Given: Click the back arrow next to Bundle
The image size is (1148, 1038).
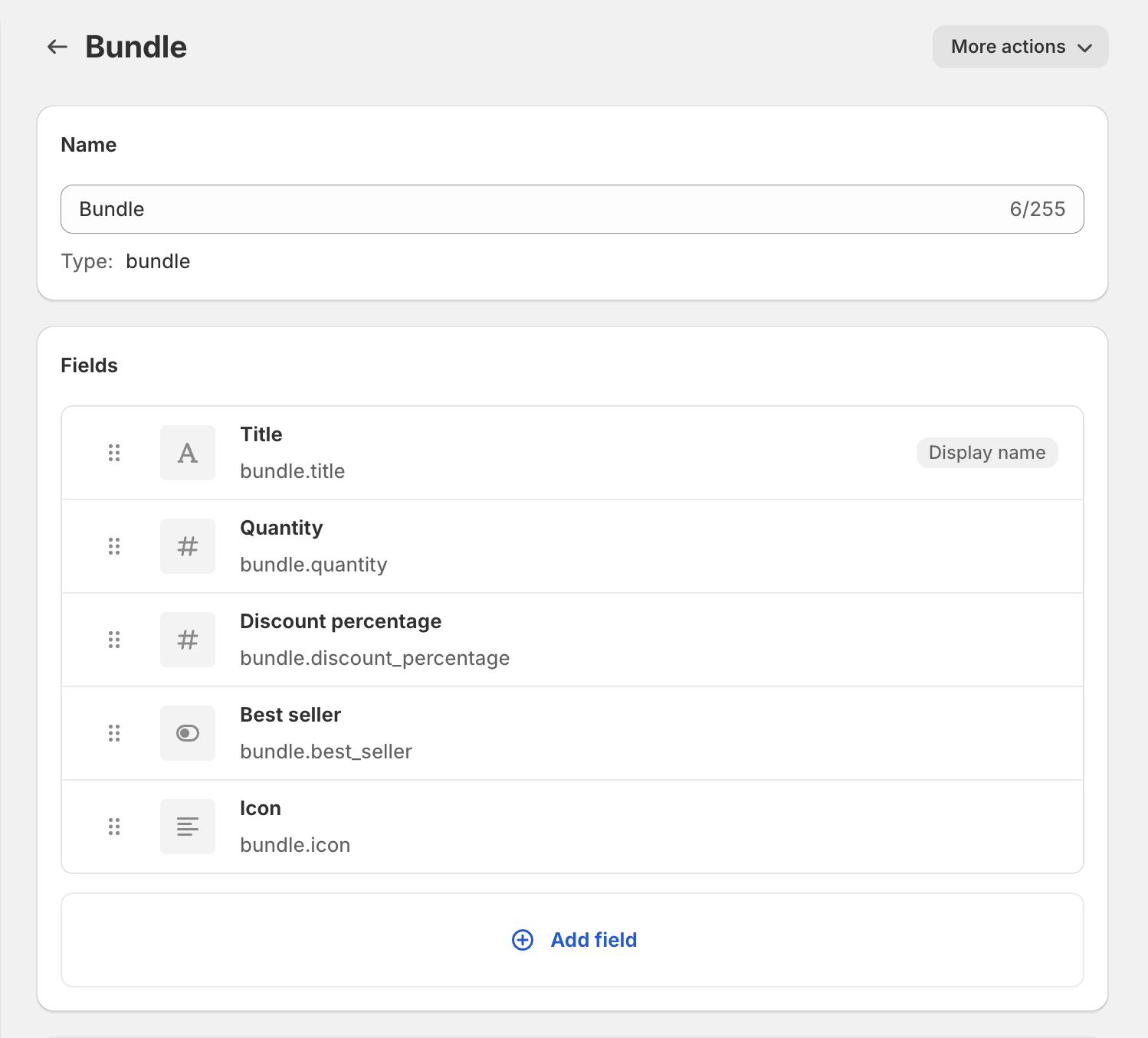Looking at the screenshot, I should pos(57,47).
